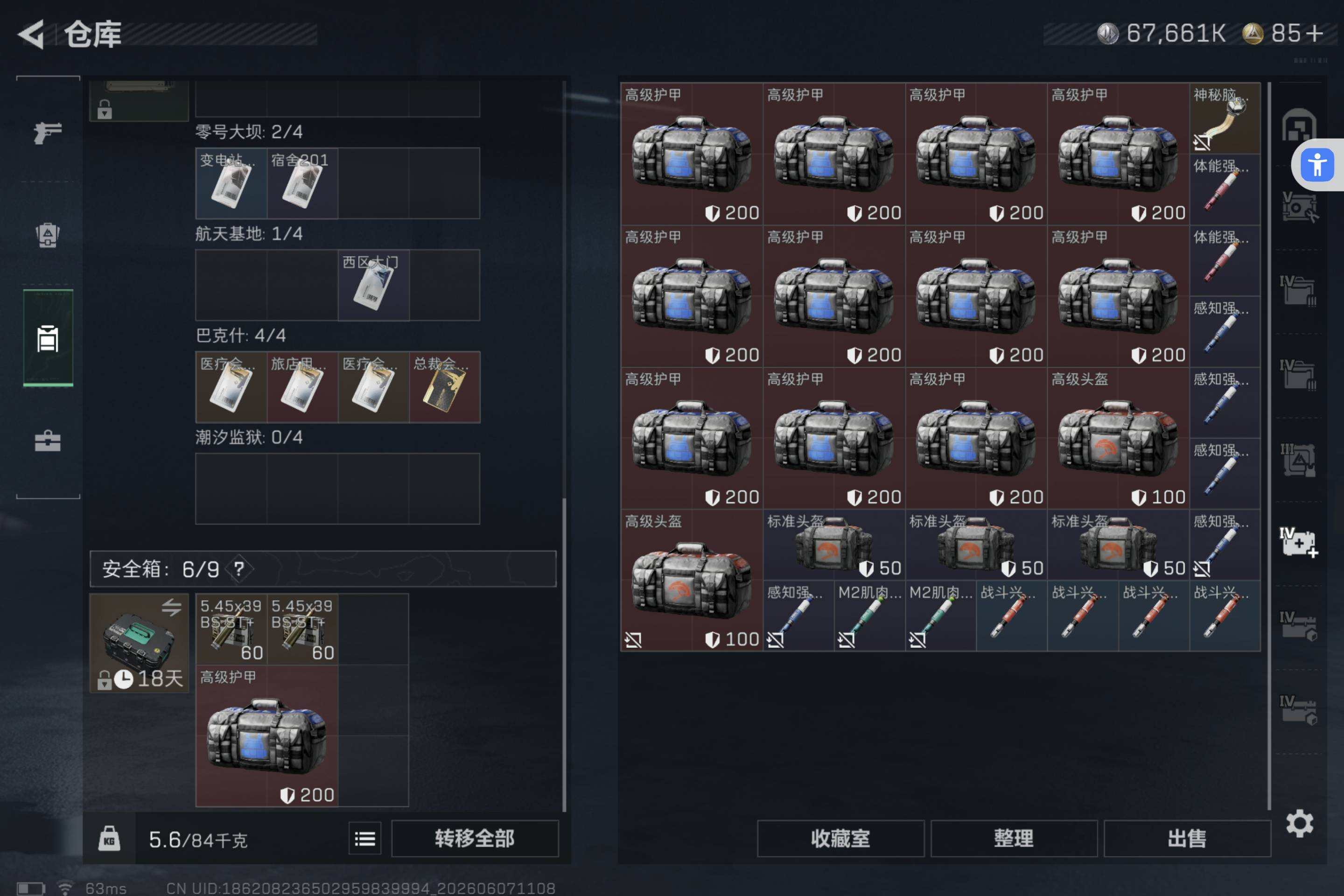Open the accessibility floating button
The image size is (1344, 896).
(x=1317, y=165)
